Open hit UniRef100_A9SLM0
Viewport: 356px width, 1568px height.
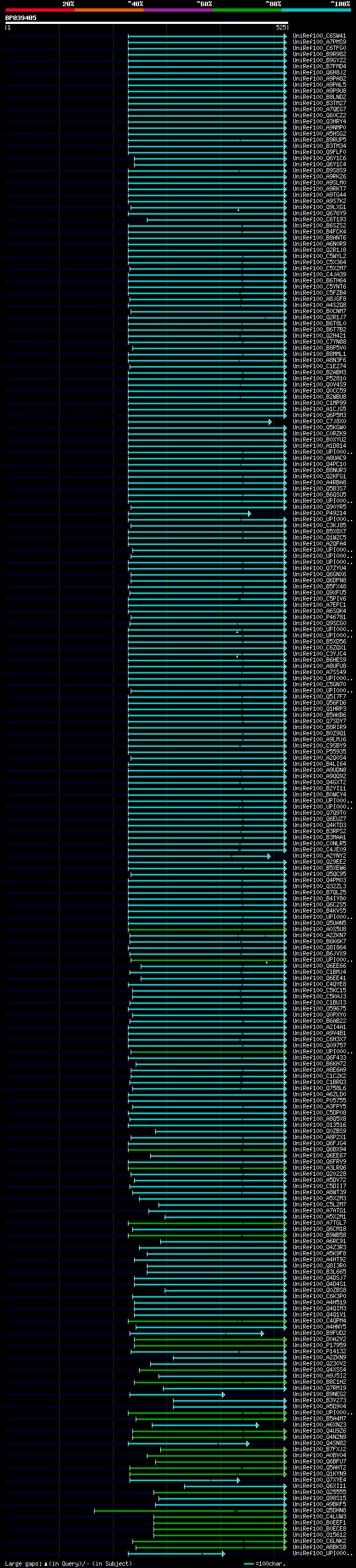click(x=319, y=182)
